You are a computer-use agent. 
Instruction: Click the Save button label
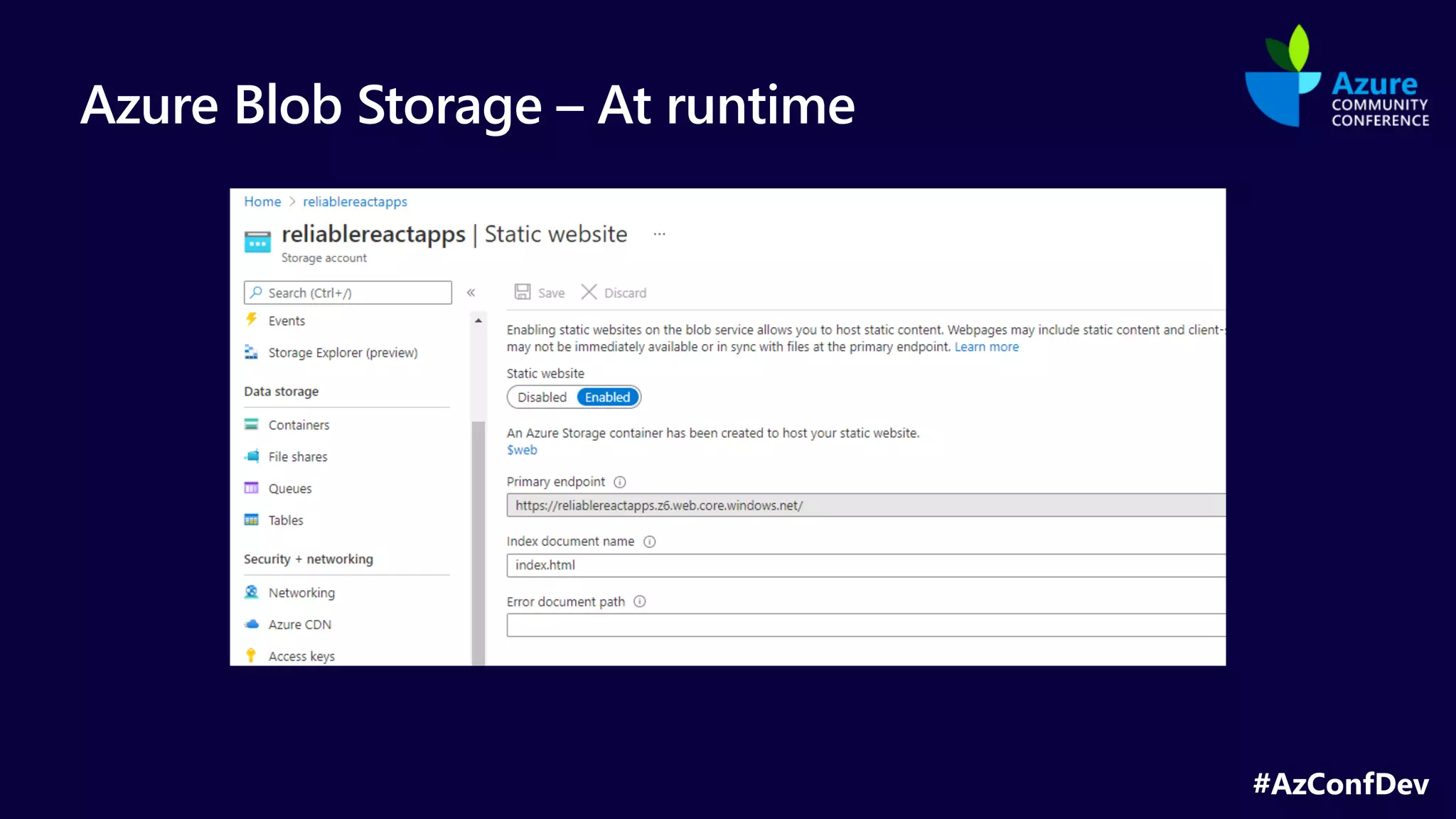(x=551, y=293)
